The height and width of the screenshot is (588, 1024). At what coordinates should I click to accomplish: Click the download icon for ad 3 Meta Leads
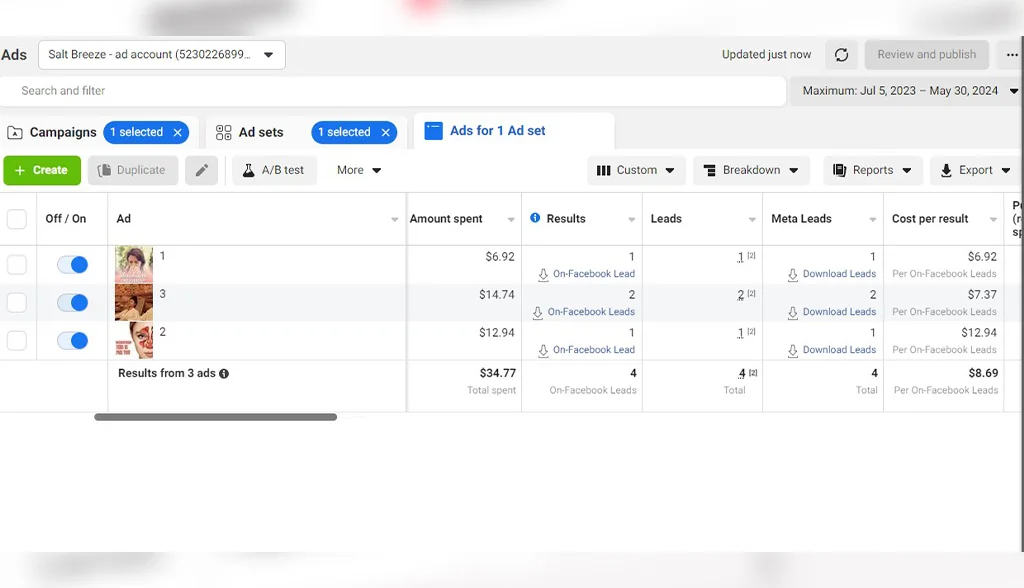click(793, 312)
